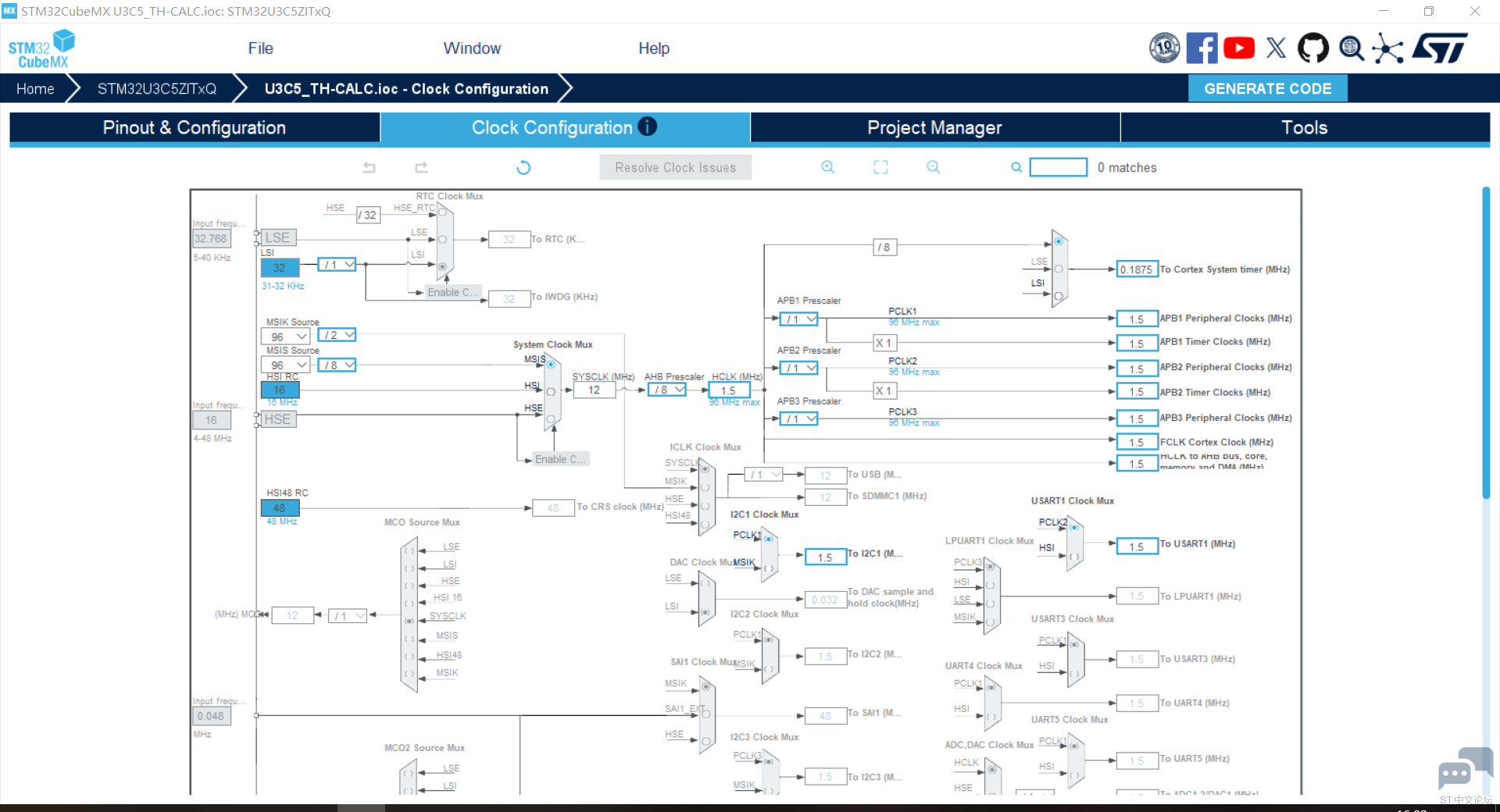
Task: Click the search magnifier icon
Action: click(x=1016, y=167)
